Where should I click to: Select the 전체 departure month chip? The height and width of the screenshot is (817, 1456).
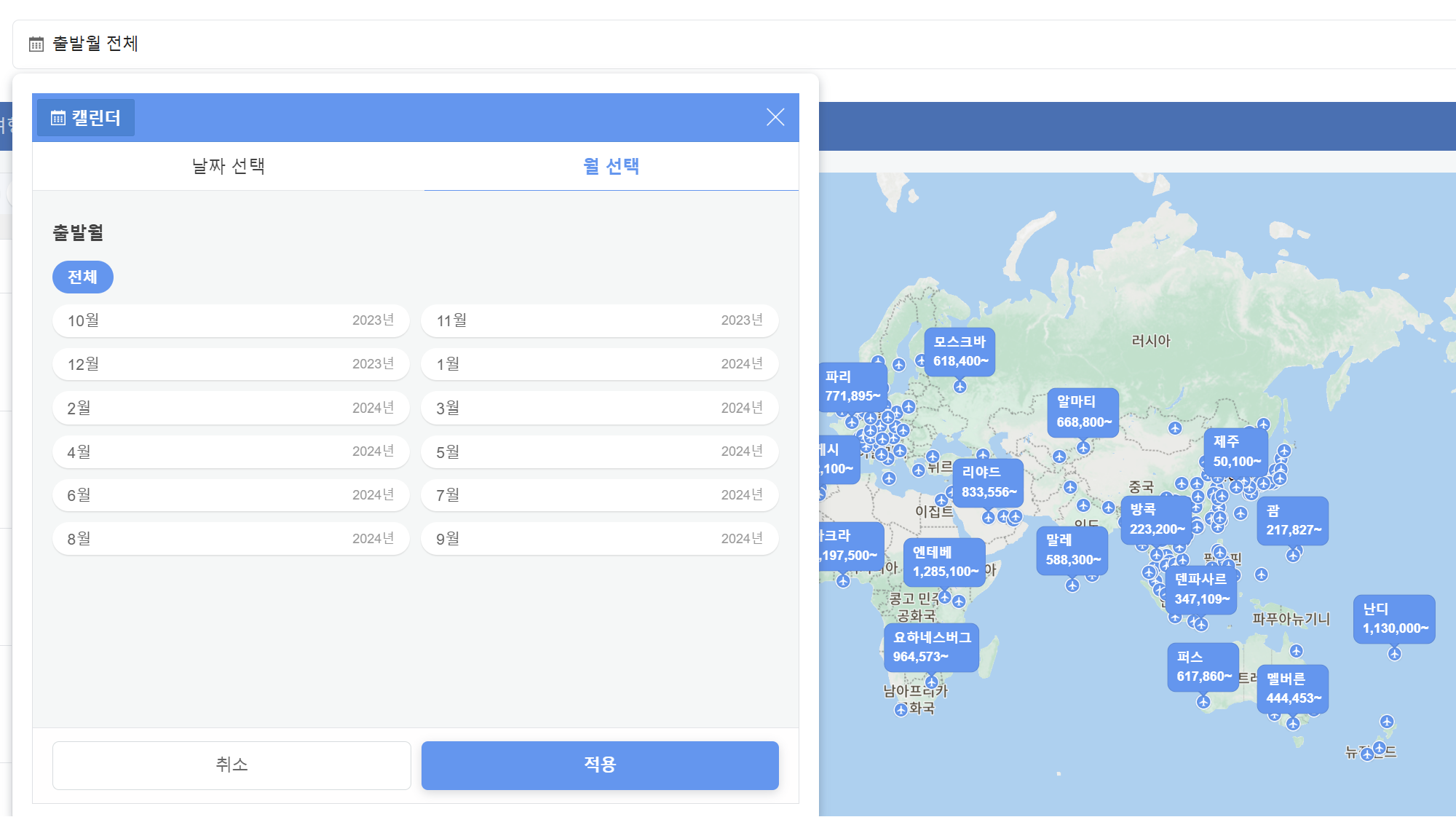pyautogui.click(x=82, y=277)
